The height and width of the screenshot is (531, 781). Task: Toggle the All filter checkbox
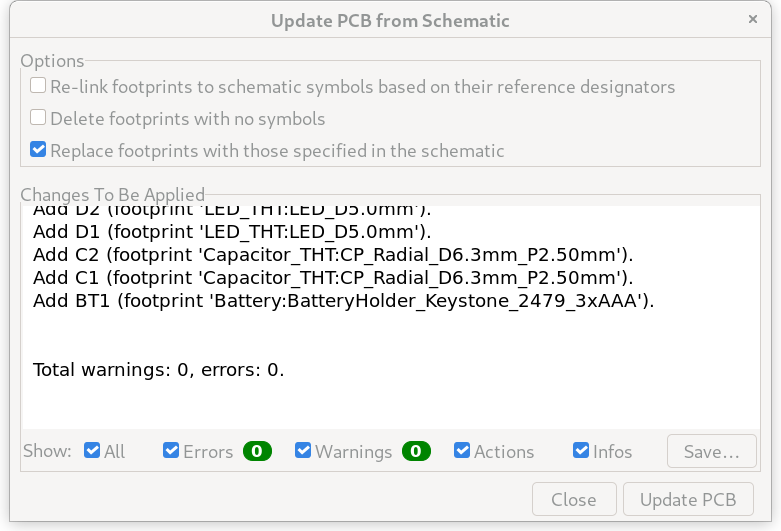coord(92,450)
